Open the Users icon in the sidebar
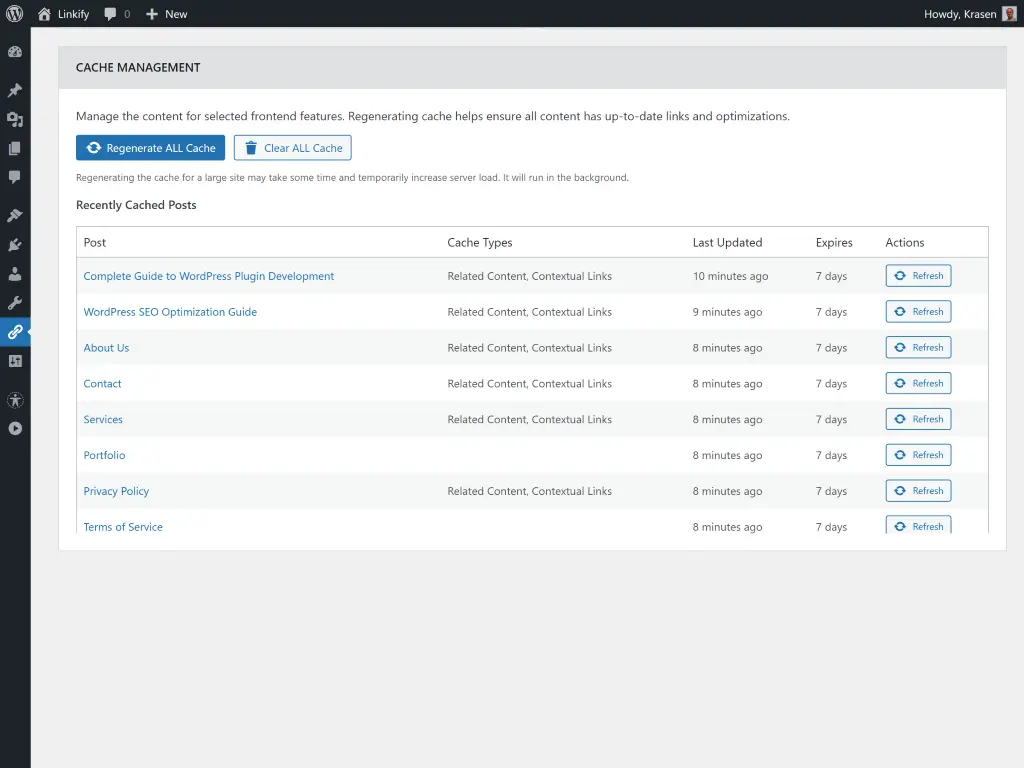Image resolution: width=1024 pixels, height=768 pixels. (15, 273)
